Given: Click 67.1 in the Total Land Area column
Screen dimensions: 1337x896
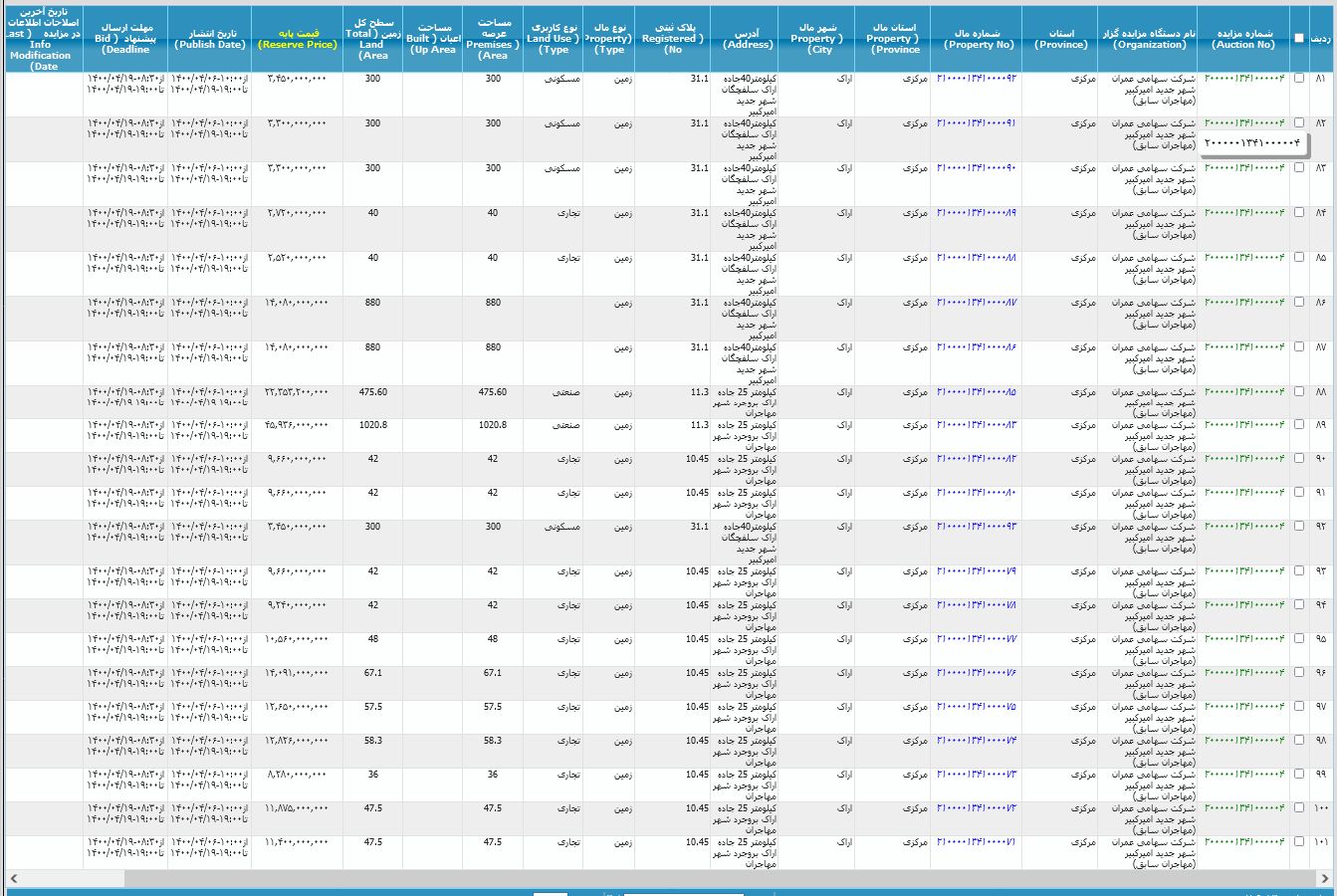Looking at the screenshot, I should coord(372,673).
